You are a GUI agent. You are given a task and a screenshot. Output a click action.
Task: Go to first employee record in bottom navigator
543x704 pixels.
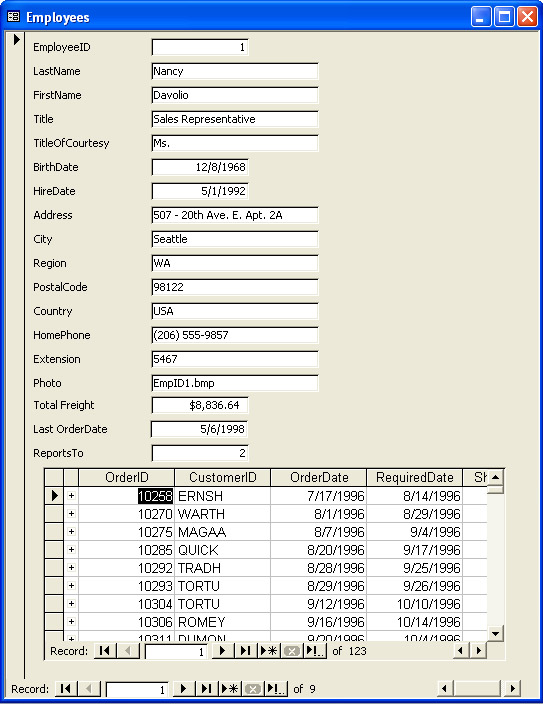pos(66,688)
